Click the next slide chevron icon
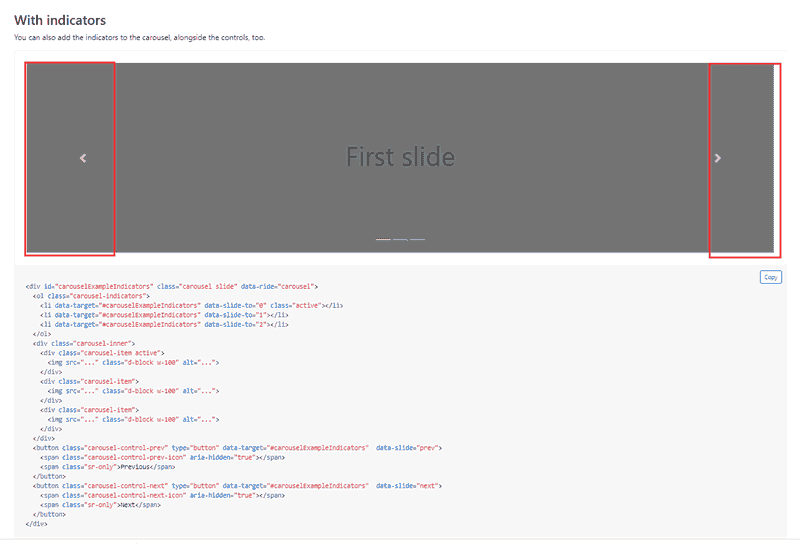 click(718, 158)
